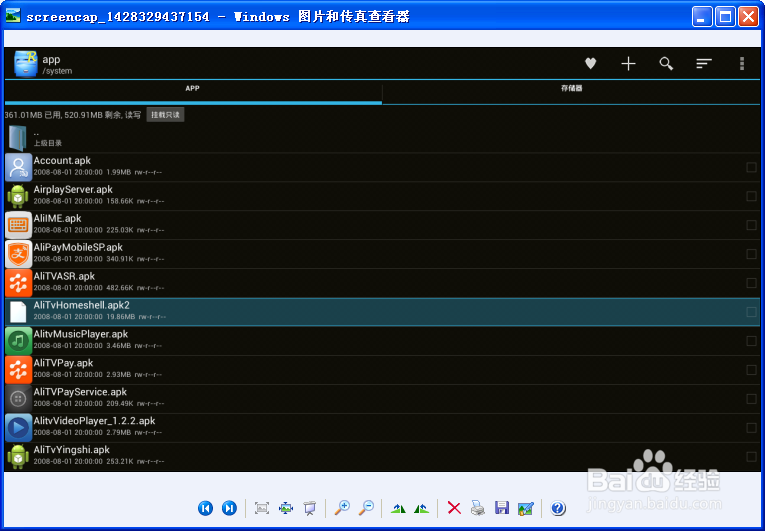Viewport: 765px width, 531px height.
Task: Rotate image clockwise
Action: (x=398, y=509)
